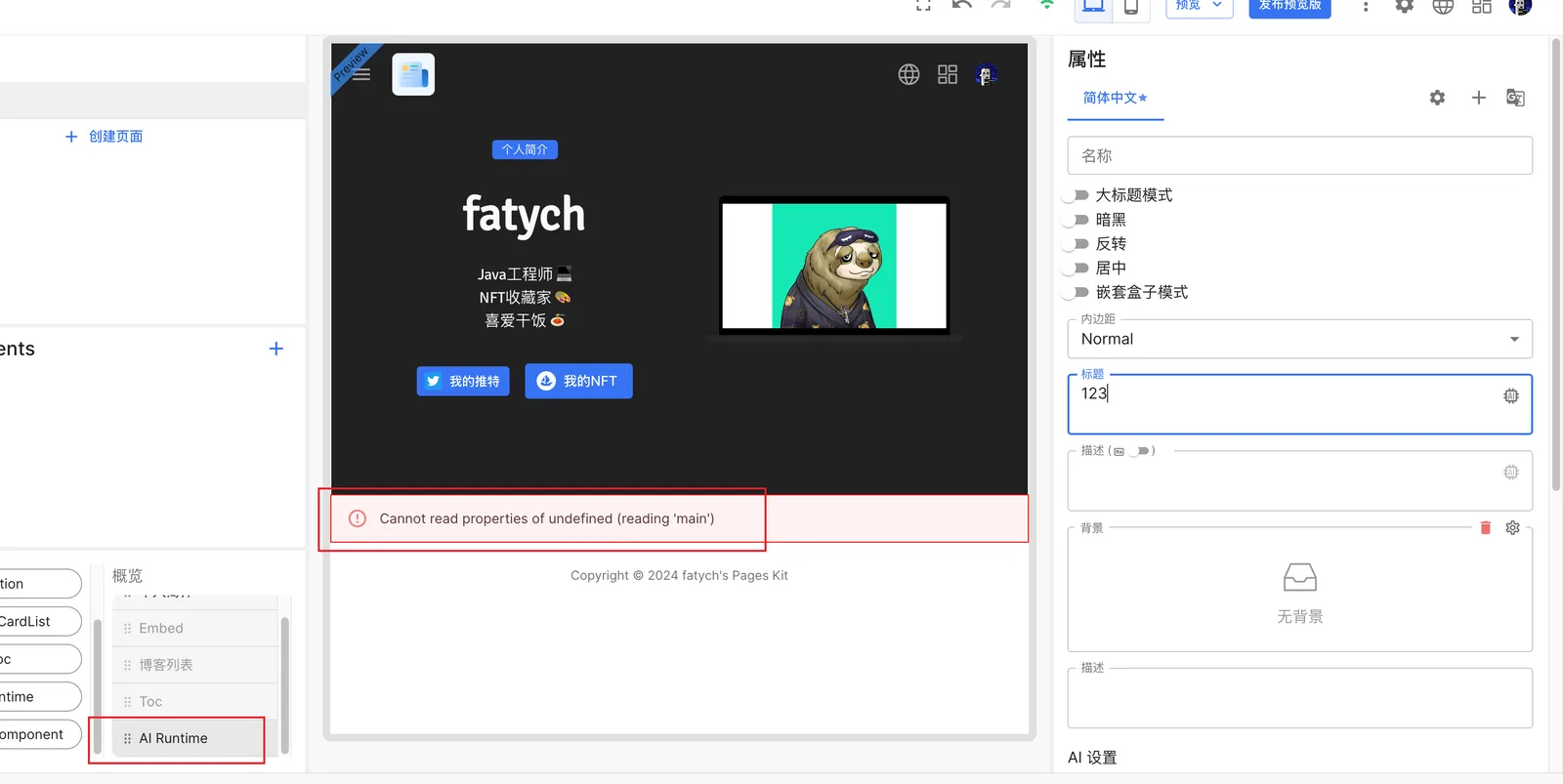Toggle the switch in 描述 label
This screenshot has width=1563, height=784.
pos(1140,451)
